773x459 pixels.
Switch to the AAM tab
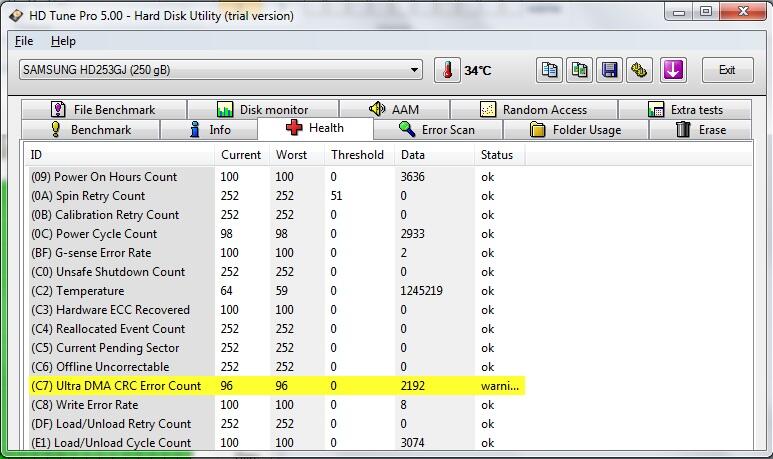[394, 109]
